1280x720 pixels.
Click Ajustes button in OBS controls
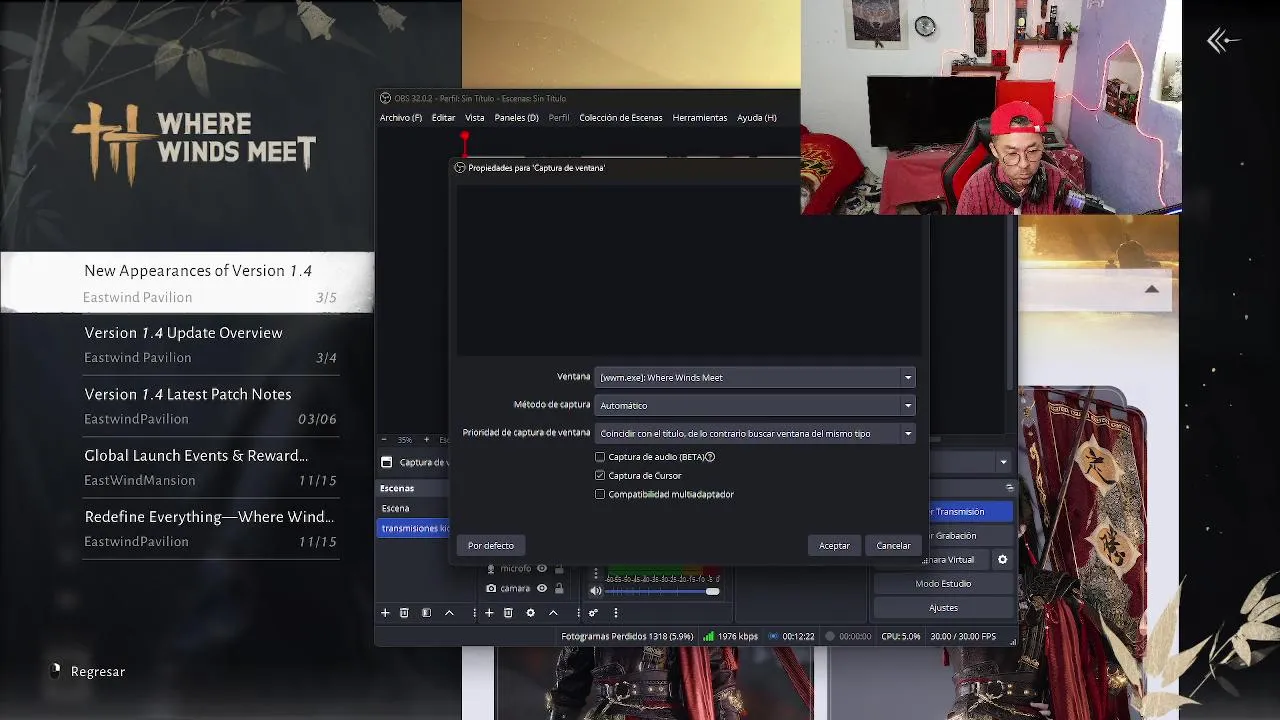click(943, 608)
